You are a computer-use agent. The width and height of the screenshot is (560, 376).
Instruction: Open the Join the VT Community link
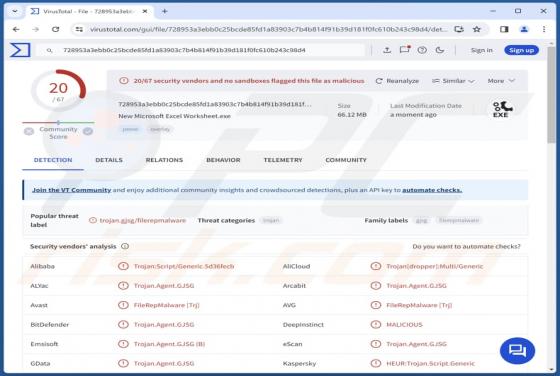(x=71, y=190)
